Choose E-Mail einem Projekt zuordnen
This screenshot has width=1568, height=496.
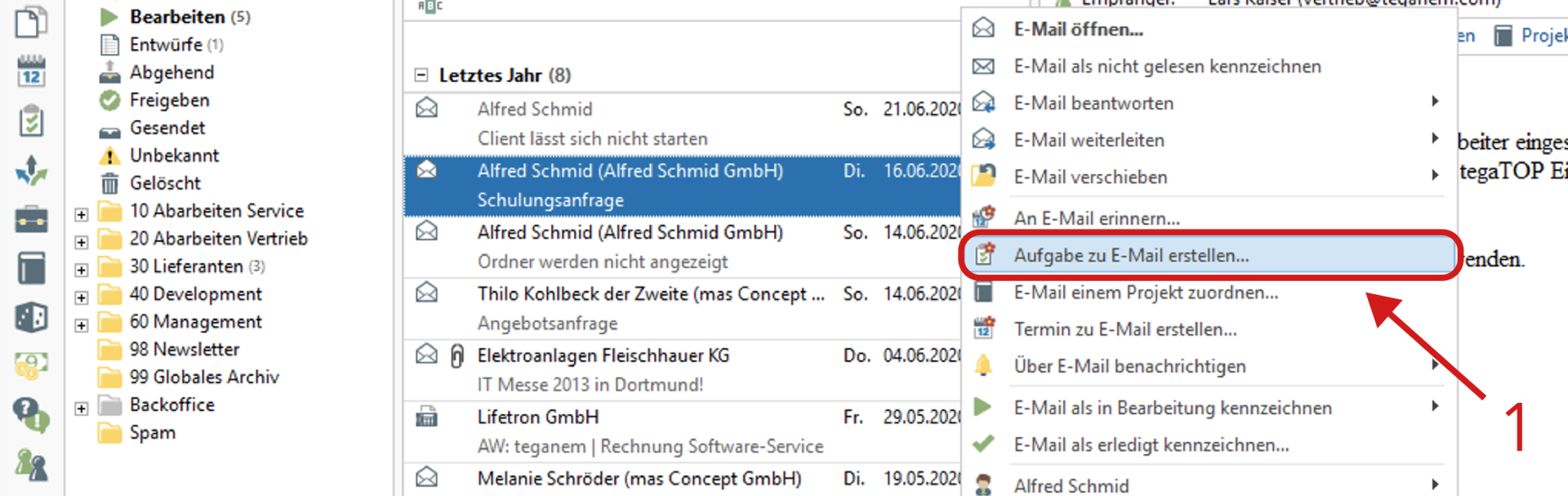[1209, 293]
